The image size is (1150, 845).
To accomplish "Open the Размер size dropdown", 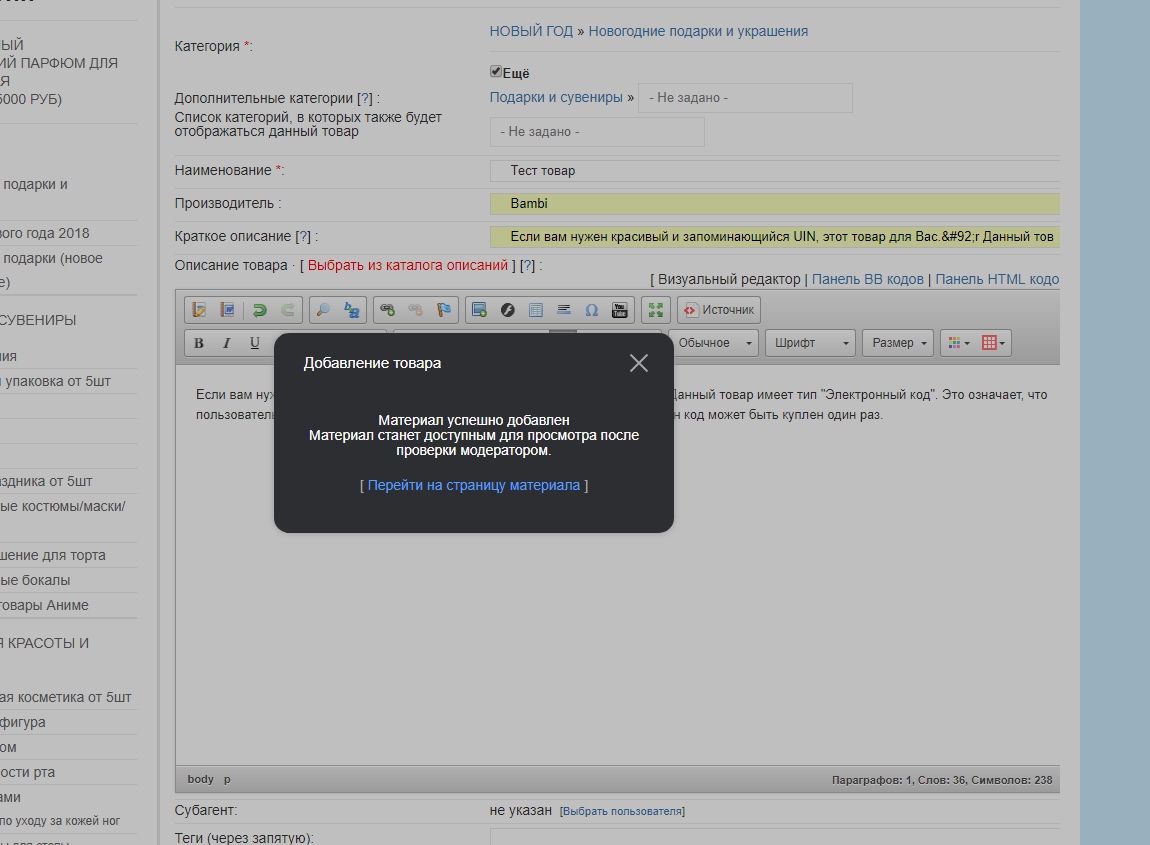I will (898, 343).
